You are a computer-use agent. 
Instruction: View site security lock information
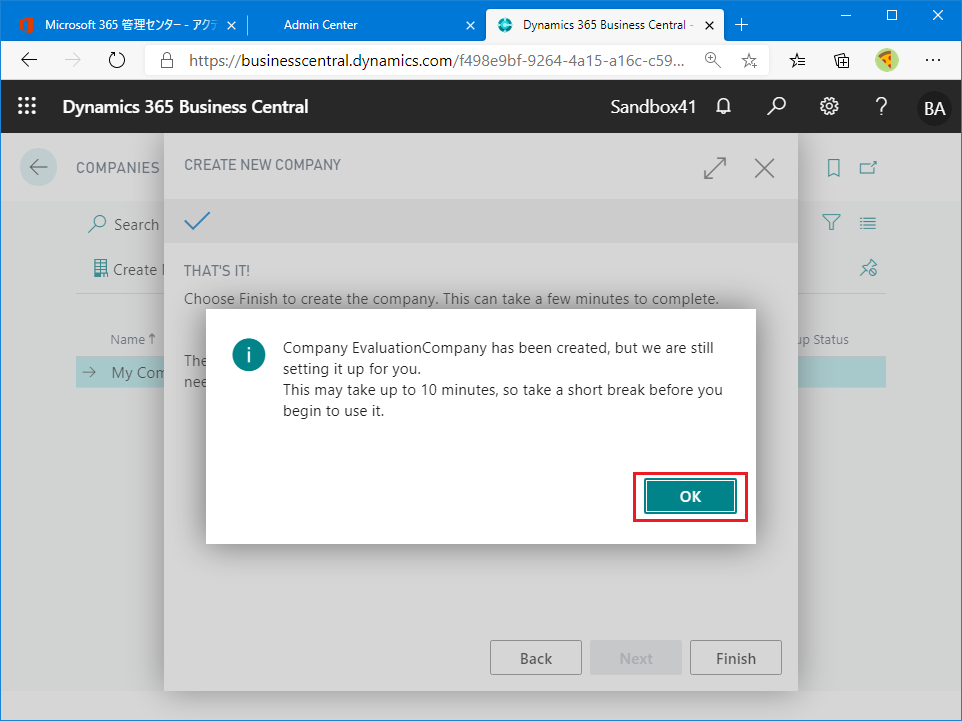coord(166,60)
